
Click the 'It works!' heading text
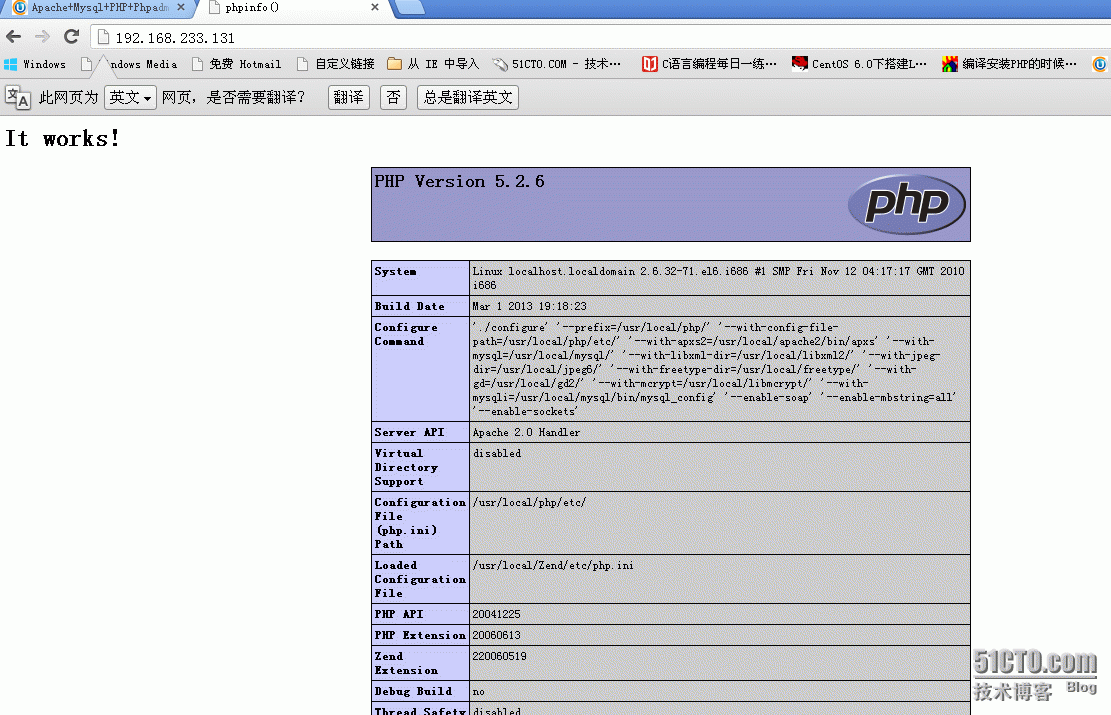click(62, 138)
